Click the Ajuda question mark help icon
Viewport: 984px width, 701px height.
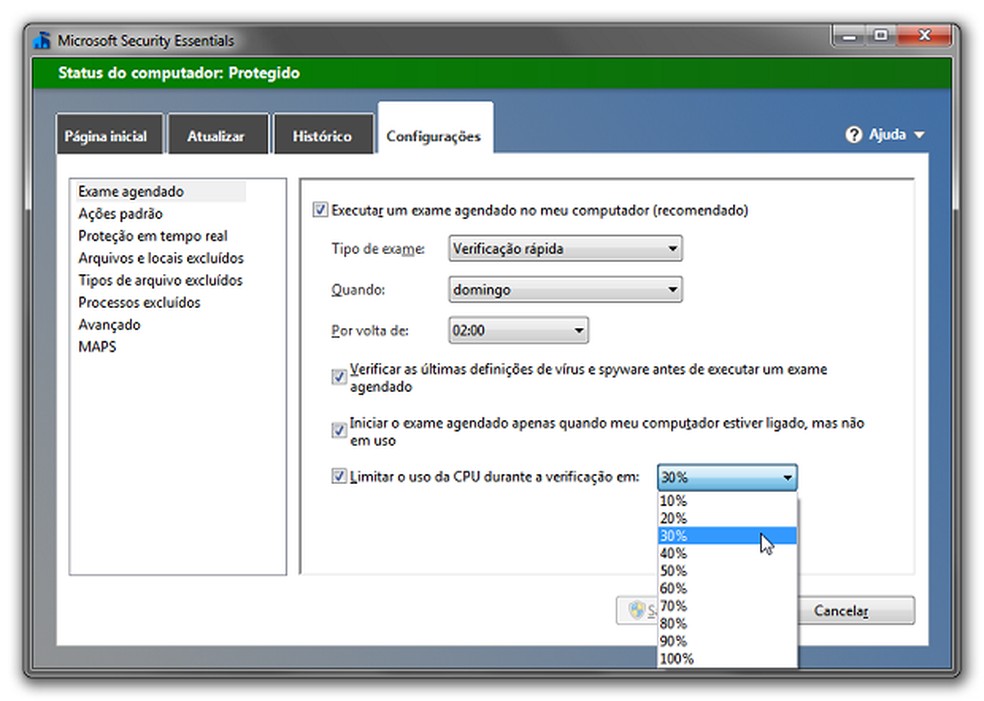(x=853, y=135)
